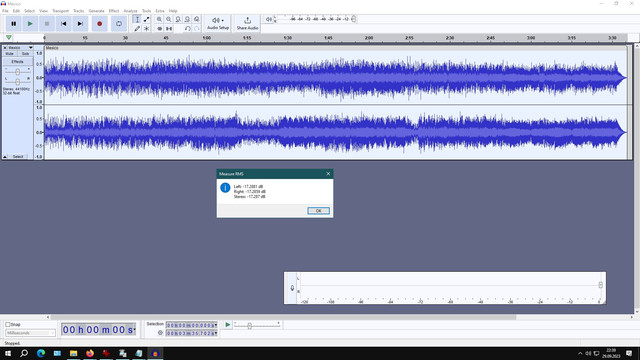Screen dimensions: 640x360
Task: Zoom in with the magnifier plus icon
Action: click(159, 19)
